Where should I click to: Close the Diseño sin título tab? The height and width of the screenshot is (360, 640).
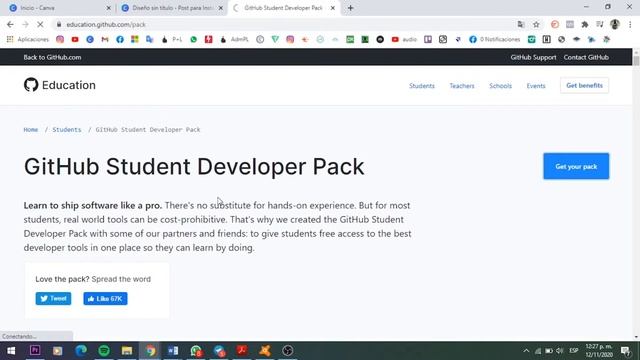pos(220,8)
